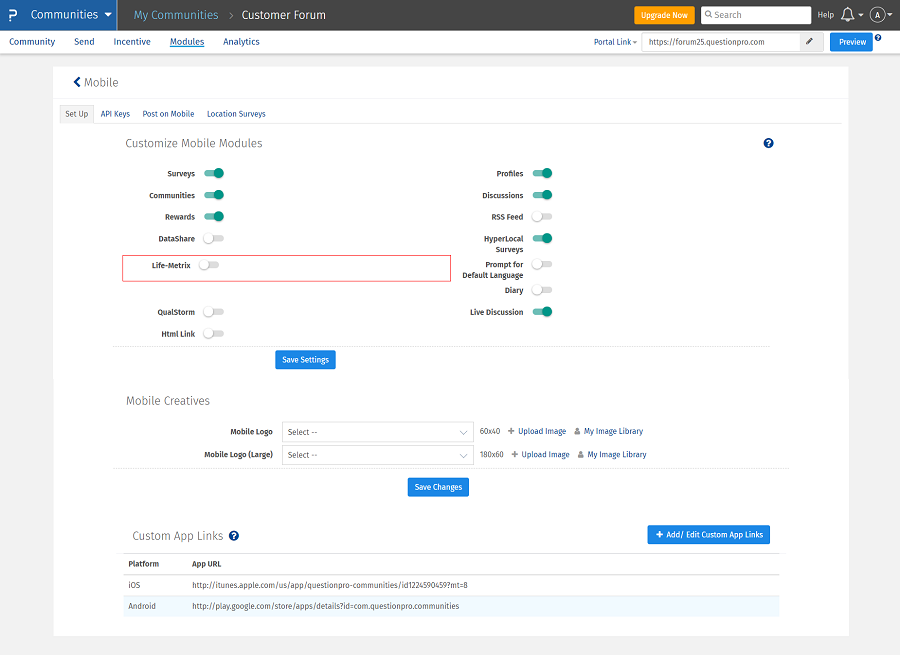Click the Platform column header
The image size is (900, 655).
[x=143, y=564]
